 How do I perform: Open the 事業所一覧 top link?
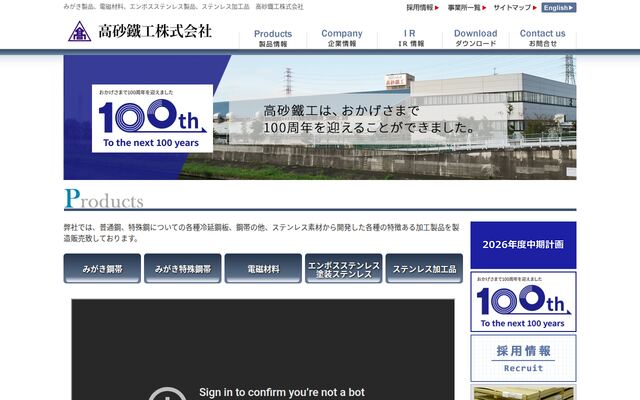[467, 7]
